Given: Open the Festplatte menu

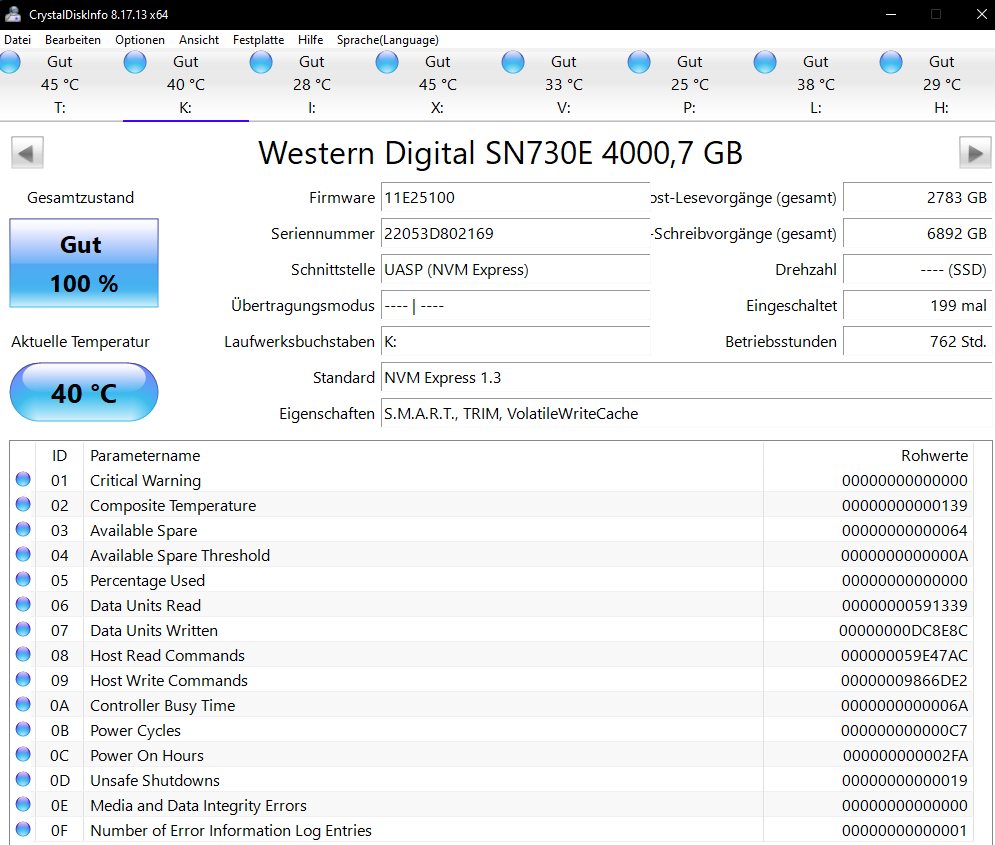Looking at the screenshot, I should 258,40.
